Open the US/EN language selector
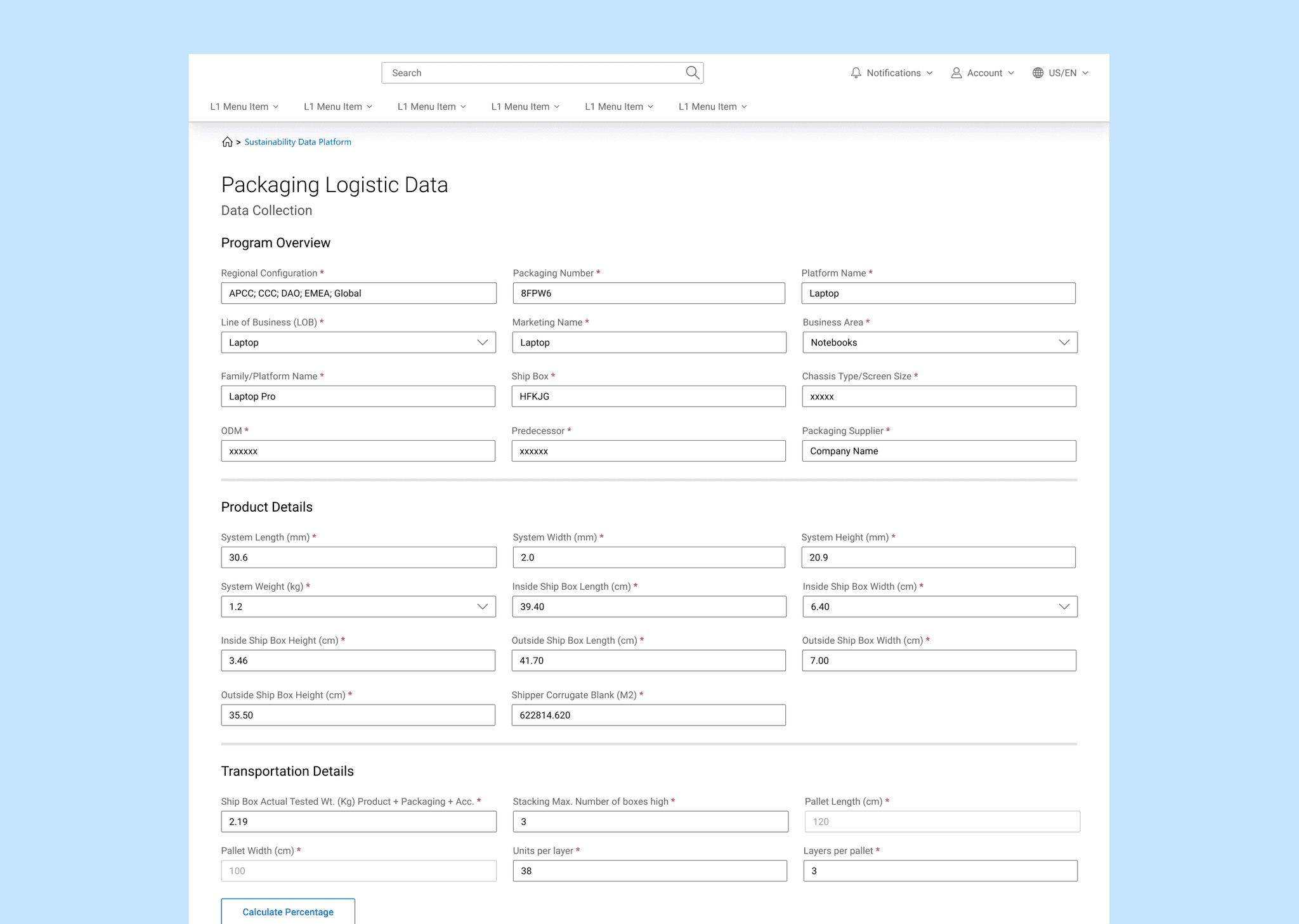 (x=1062, y=73)
